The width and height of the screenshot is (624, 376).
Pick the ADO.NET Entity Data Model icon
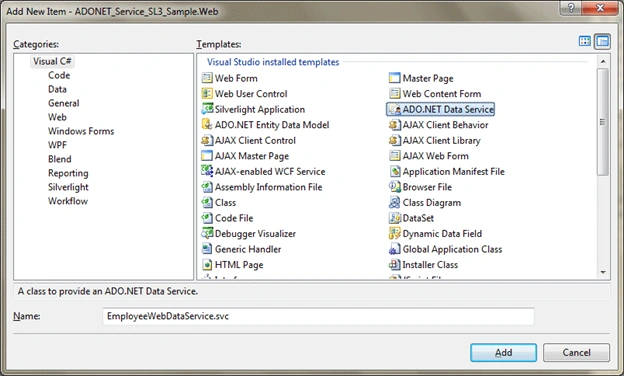point(207,125)
